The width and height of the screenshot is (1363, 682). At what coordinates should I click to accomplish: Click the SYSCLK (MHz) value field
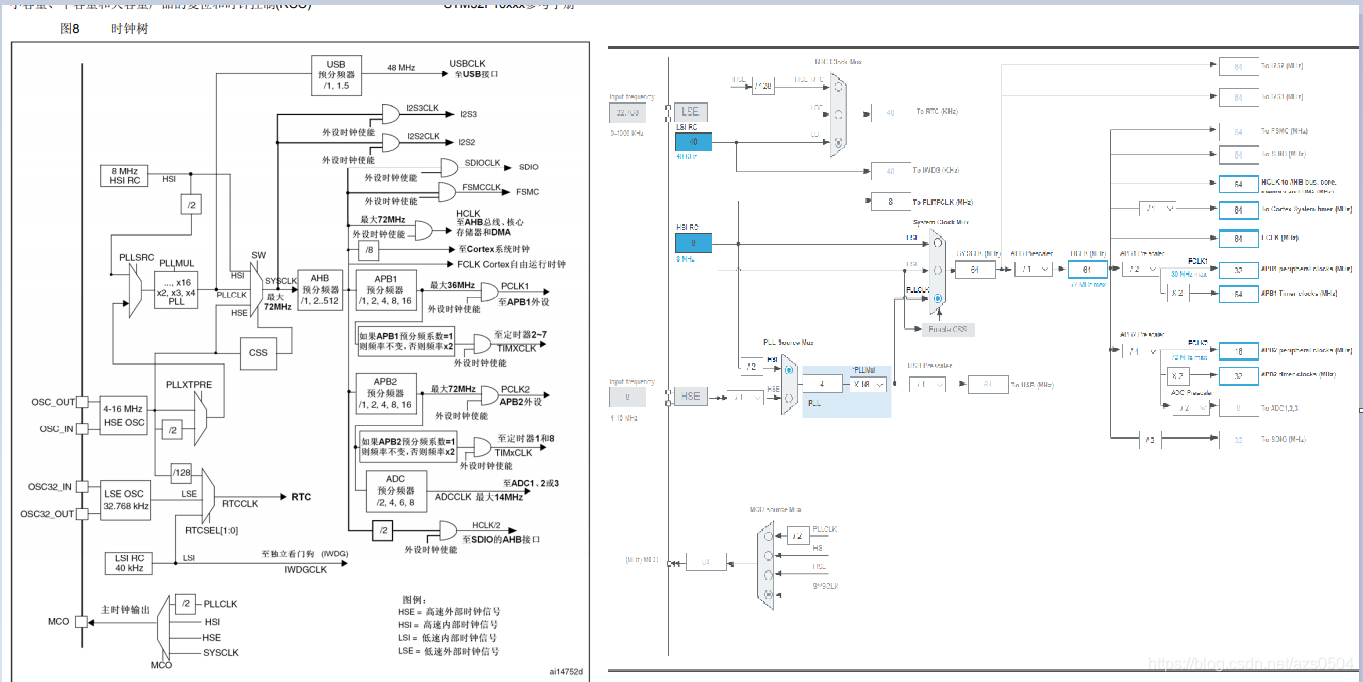pyautogui.click(x=974, y=270)
